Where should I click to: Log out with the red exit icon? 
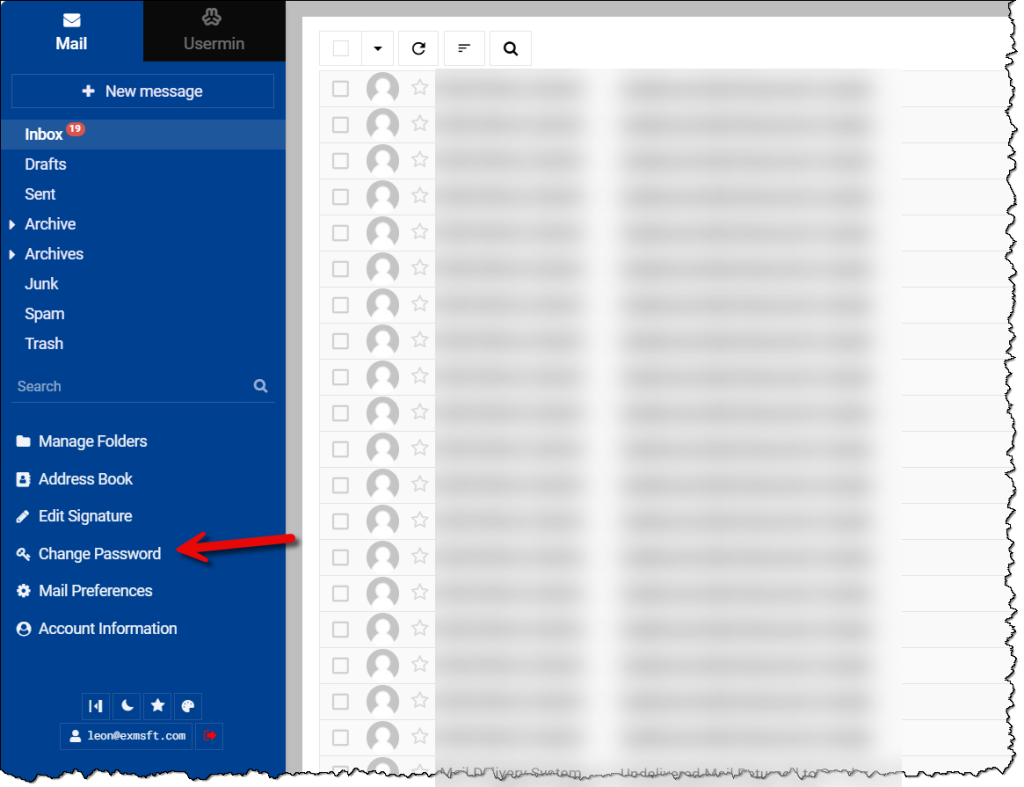(x=207, y=736)
